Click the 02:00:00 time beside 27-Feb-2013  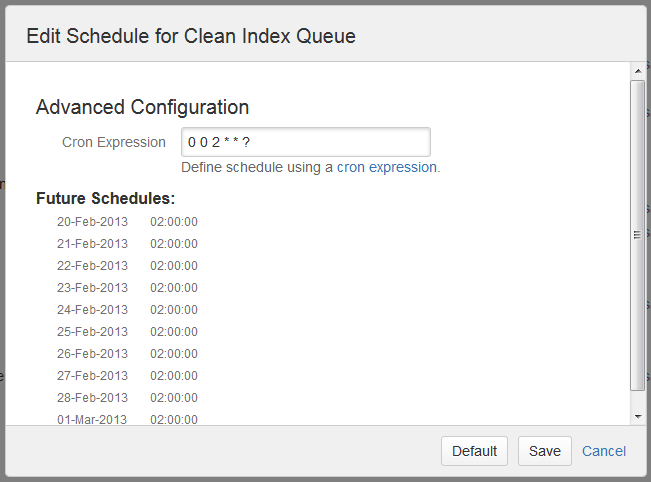coord(174,376)
